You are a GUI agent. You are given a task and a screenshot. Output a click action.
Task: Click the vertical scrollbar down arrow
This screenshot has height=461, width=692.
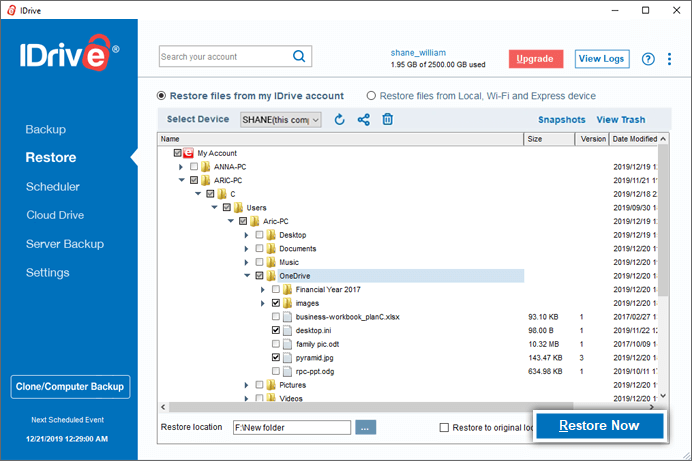point(663,396)
